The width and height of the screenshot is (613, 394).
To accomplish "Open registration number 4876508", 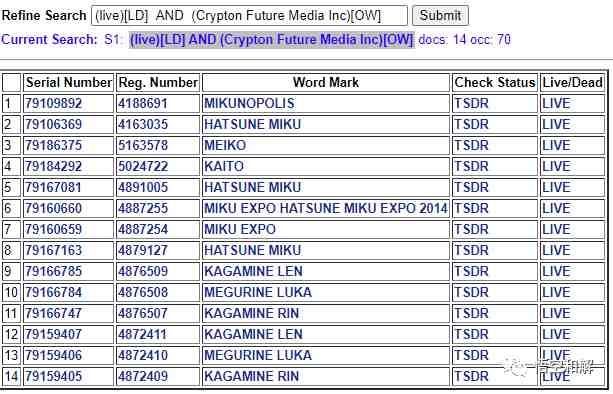I will 143,292.
